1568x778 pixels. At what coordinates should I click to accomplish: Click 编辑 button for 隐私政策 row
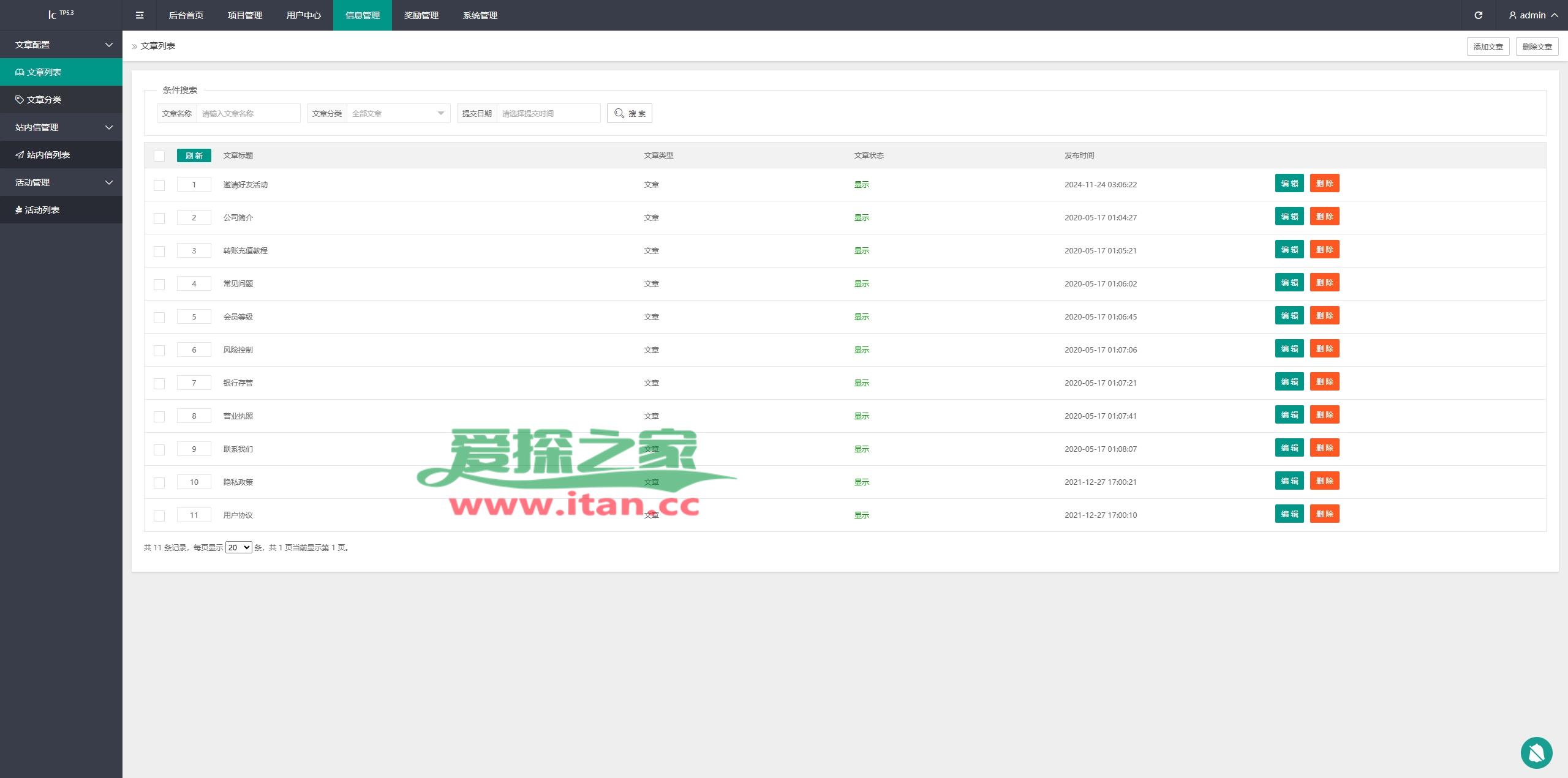pos(1289,481)
